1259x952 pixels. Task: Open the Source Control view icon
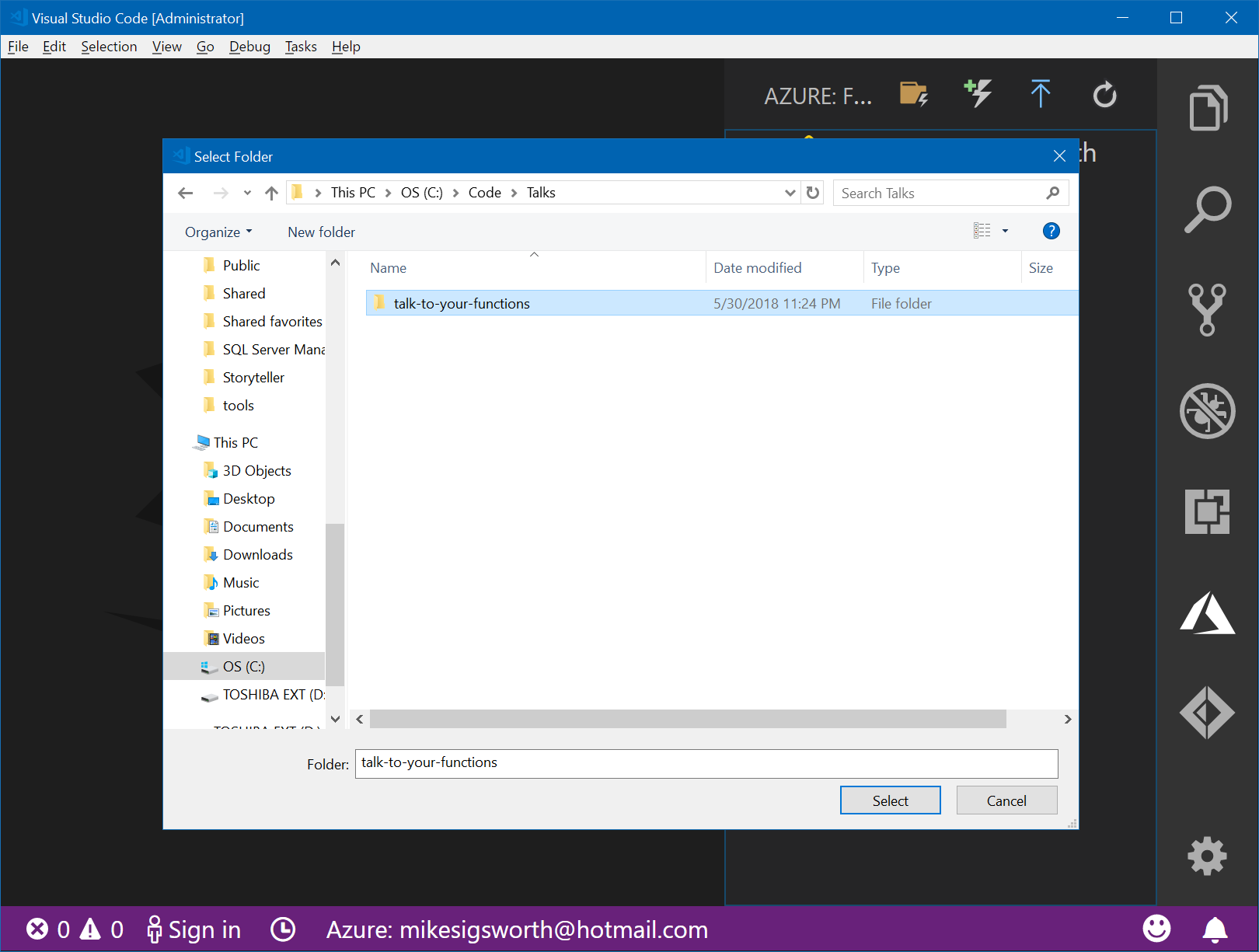pyautogui.click(x=1207, y=309)
